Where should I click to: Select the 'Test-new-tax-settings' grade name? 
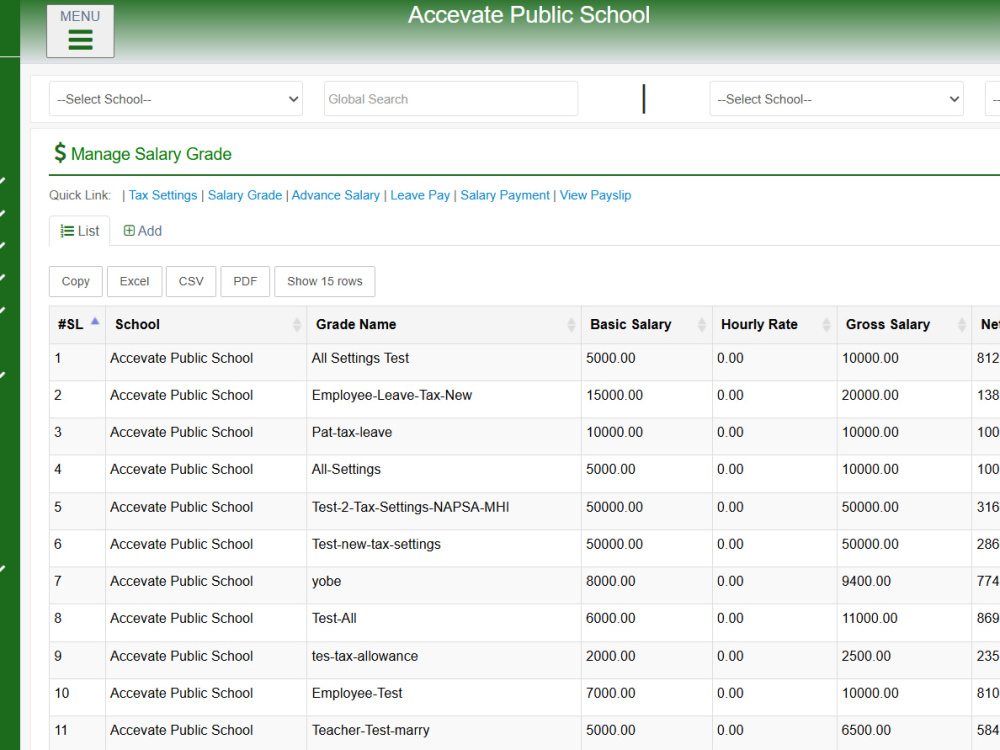tap(376, 544)
